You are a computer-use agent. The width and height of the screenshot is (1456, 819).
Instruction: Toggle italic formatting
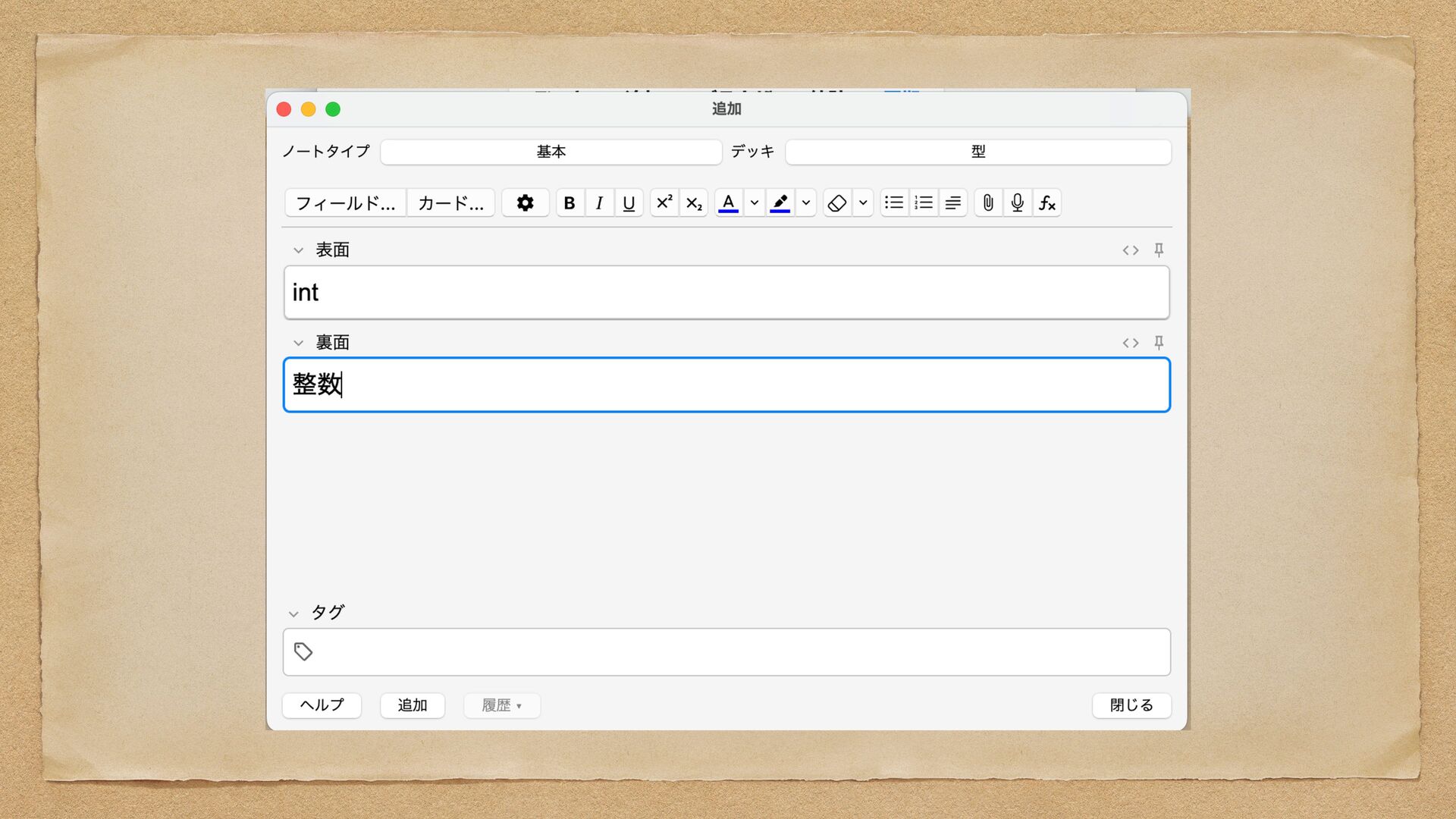click(599, 203)
